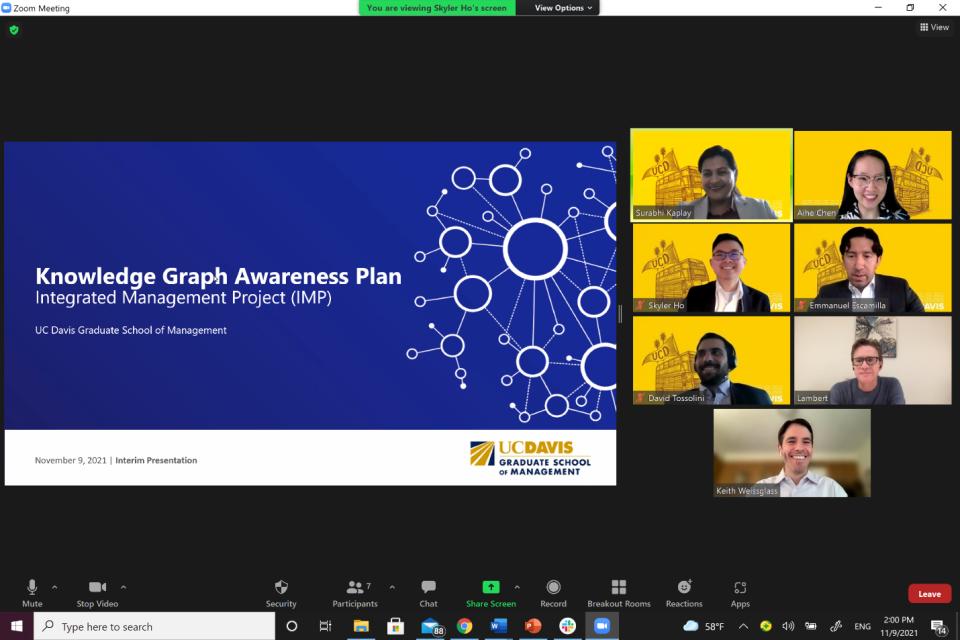960x640 pixels.
Task: Open PowerPoint from the taskbar
Action: (533, 626)
